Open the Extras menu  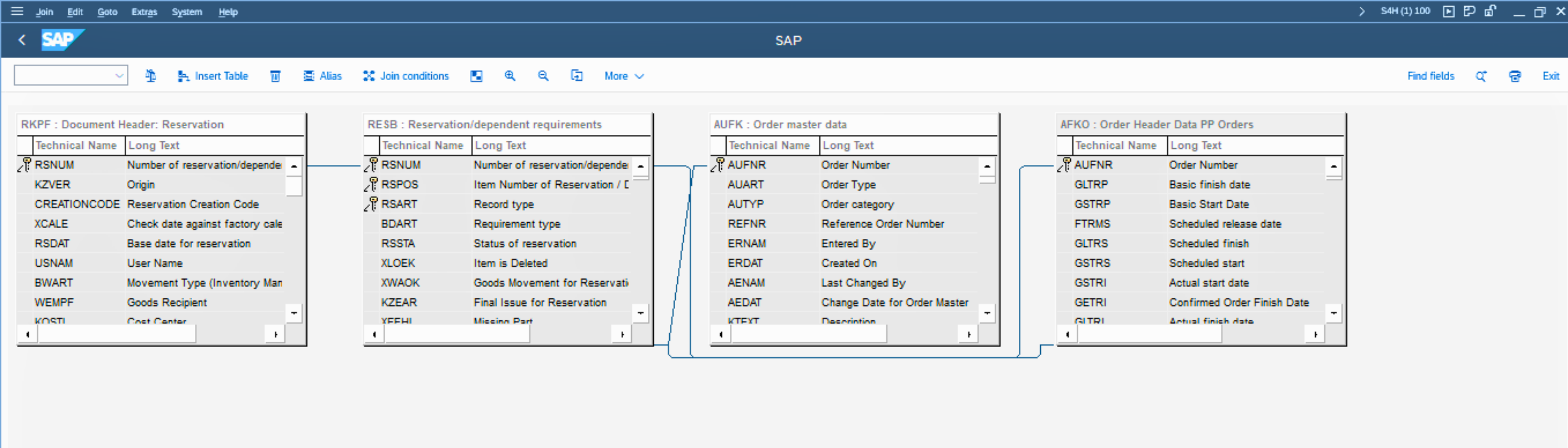coord(144,12)
